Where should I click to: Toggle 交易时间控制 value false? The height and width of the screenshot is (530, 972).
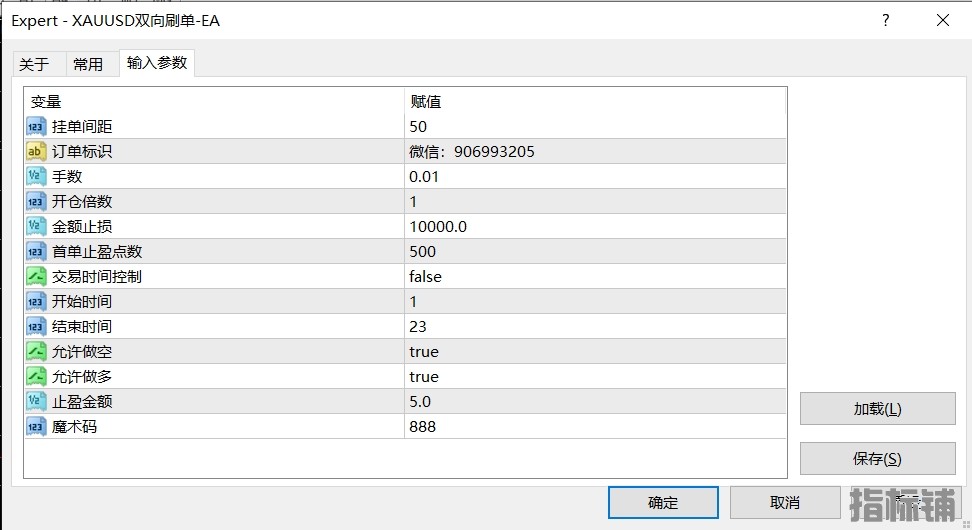pos(595,276)
